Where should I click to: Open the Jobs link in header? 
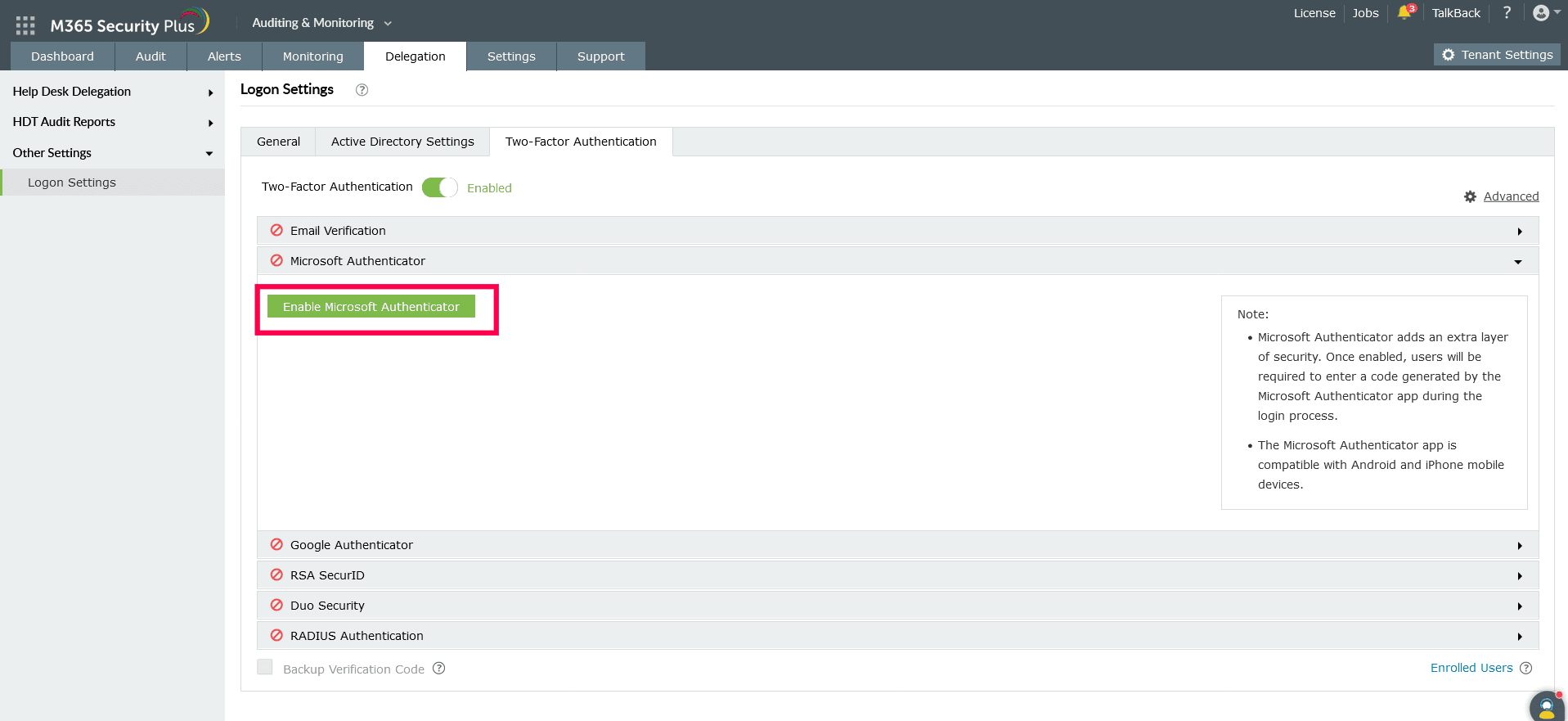(1365, 13)
